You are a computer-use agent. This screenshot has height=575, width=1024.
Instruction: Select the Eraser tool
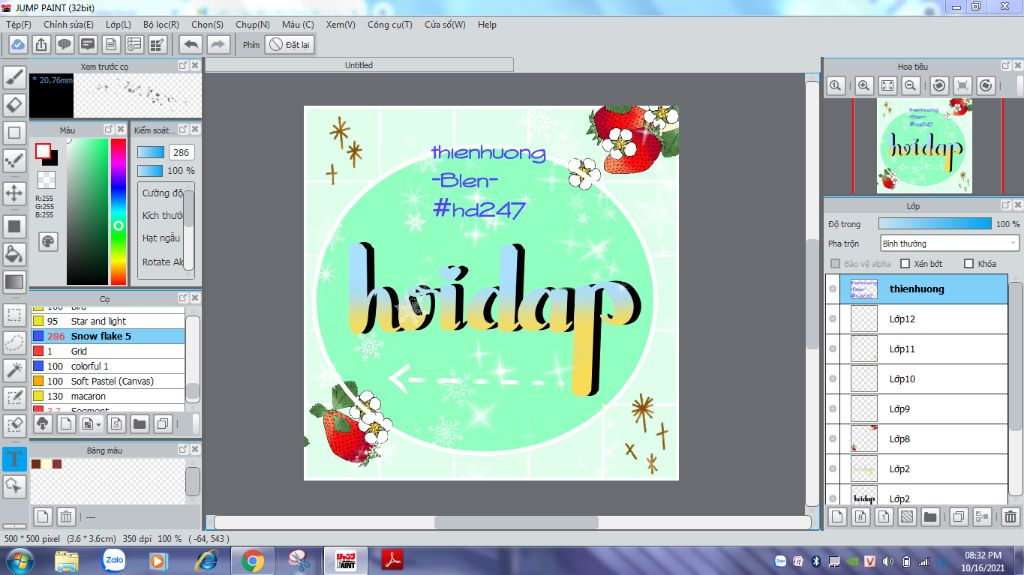coord(14,105)
